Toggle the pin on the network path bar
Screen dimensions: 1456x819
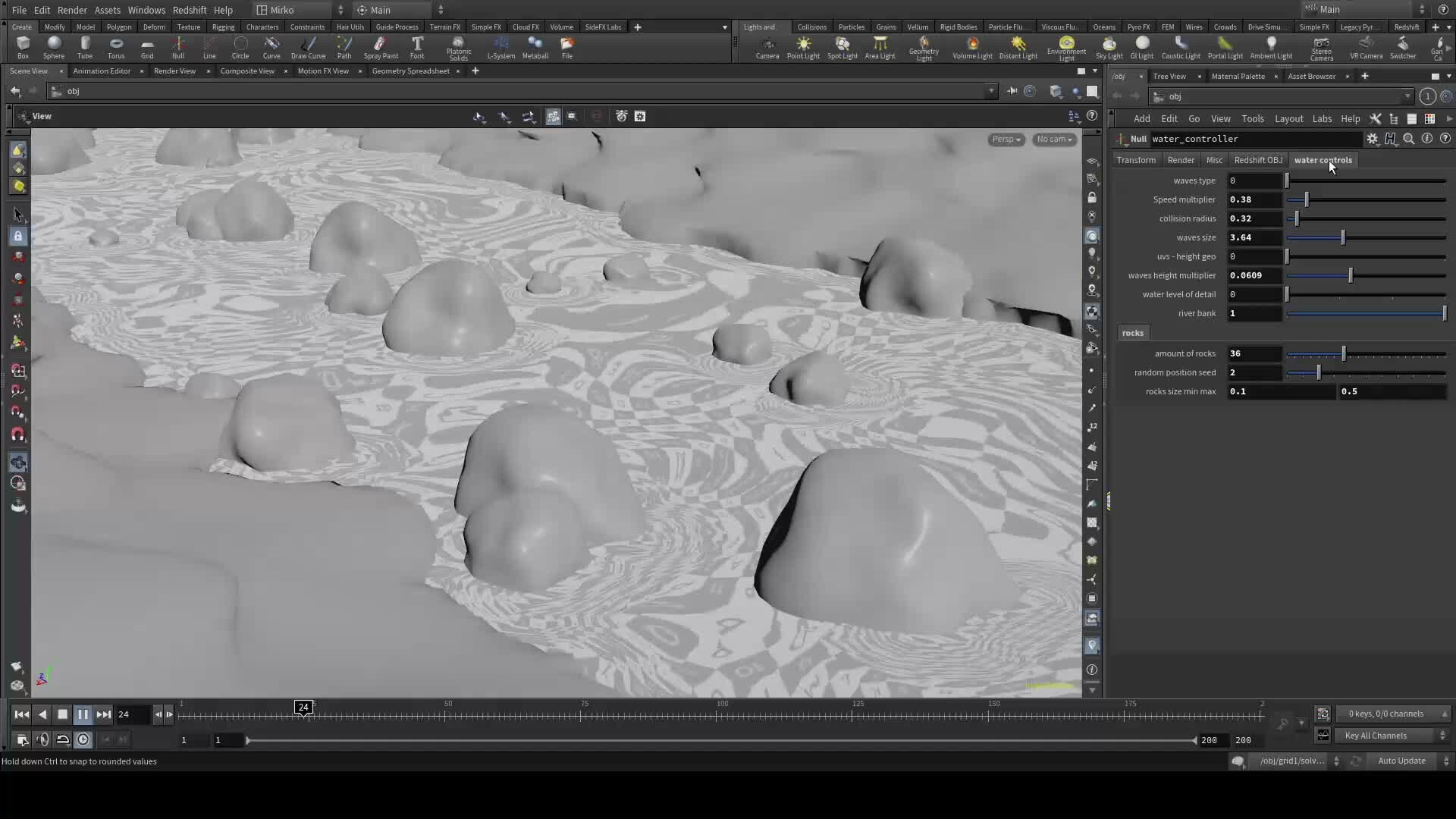[x=1012, y=91]
